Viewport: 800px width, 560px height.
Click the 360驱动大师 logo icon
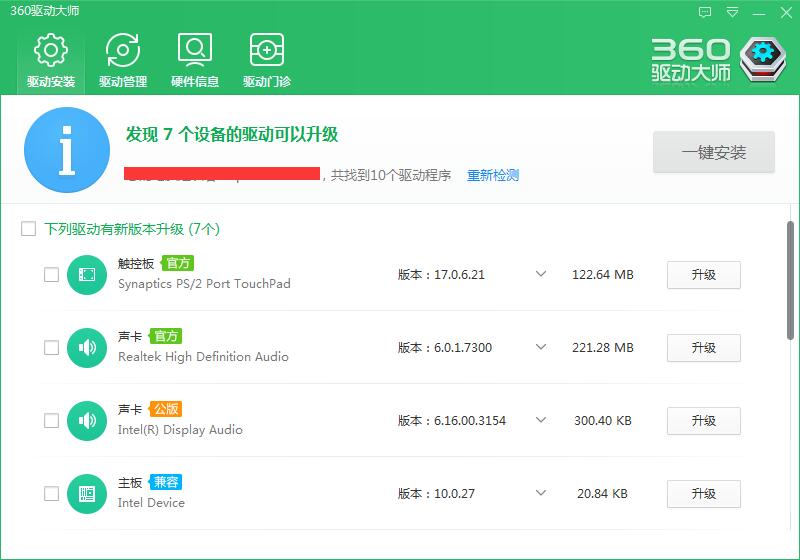[762, 59]
